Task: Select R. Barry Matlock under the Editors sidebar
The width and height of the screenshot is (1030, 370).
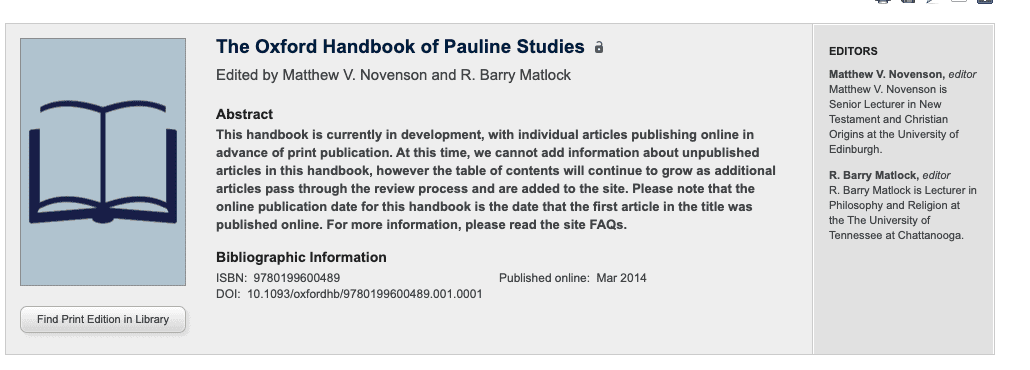Action: (x=874, y=175)
